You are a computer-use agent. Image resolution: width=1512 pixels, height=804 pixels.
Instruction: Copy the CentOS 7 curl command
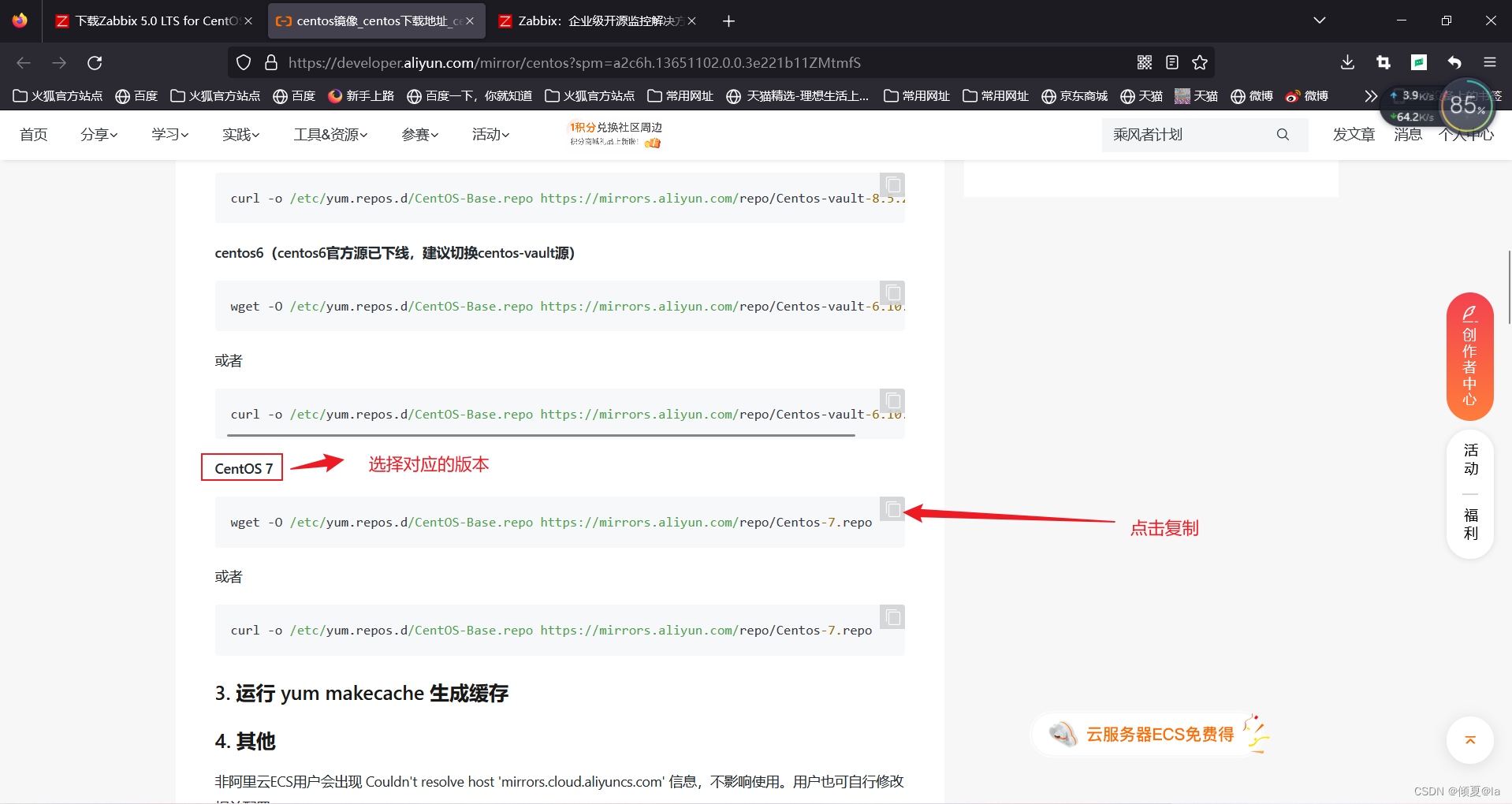[x=892, y=617]
